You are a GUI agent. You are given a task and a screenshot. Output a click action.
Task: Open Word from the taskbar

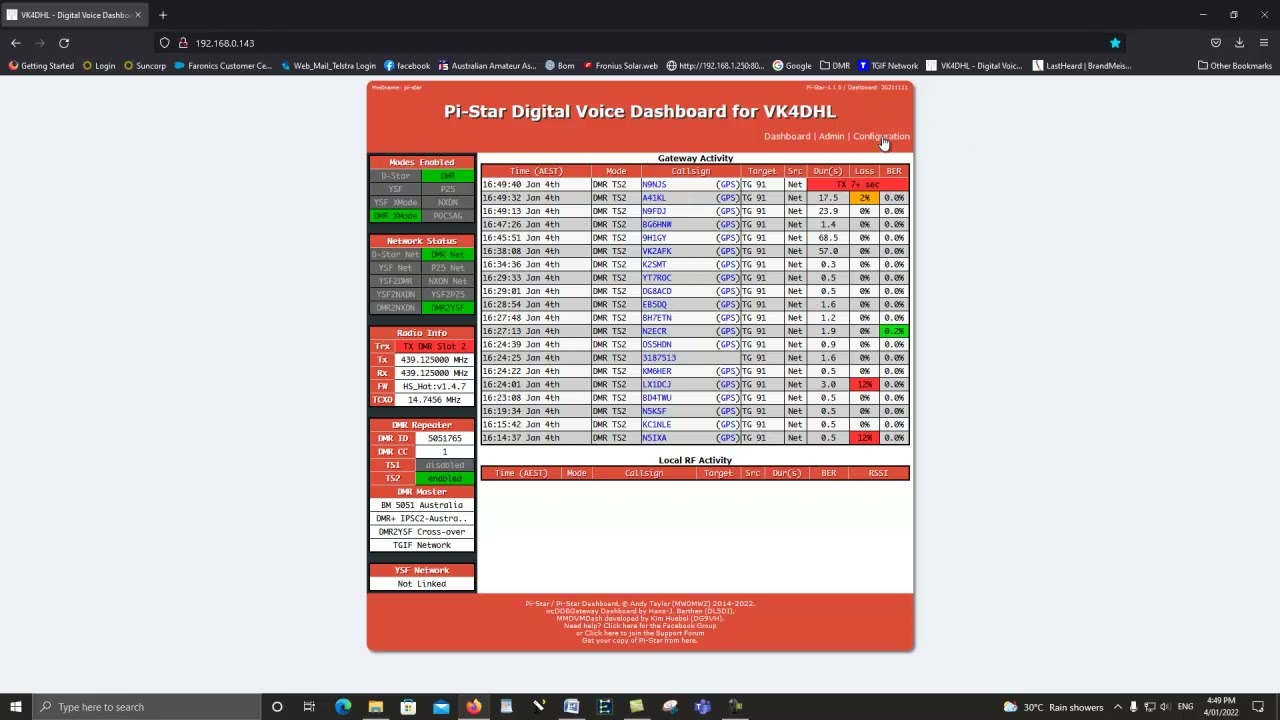coord(571,707)
